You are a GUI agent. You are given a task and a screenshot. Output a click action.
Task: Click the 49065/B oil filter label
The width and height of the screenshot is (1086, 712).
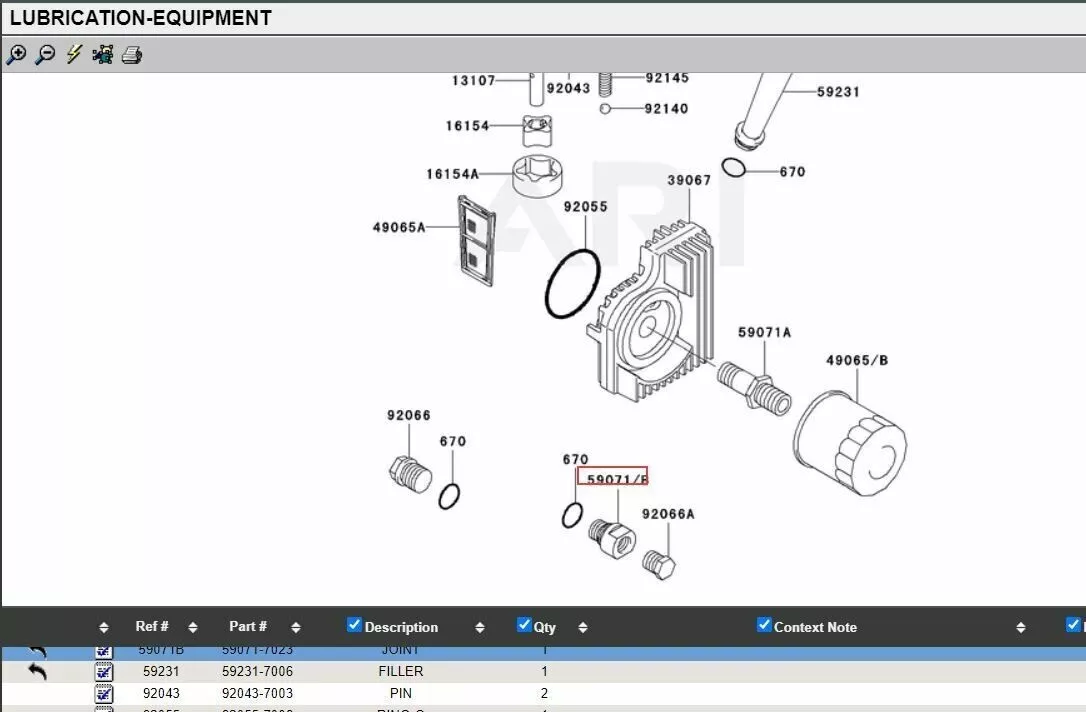pyautogui.click(x=857, y=360)
